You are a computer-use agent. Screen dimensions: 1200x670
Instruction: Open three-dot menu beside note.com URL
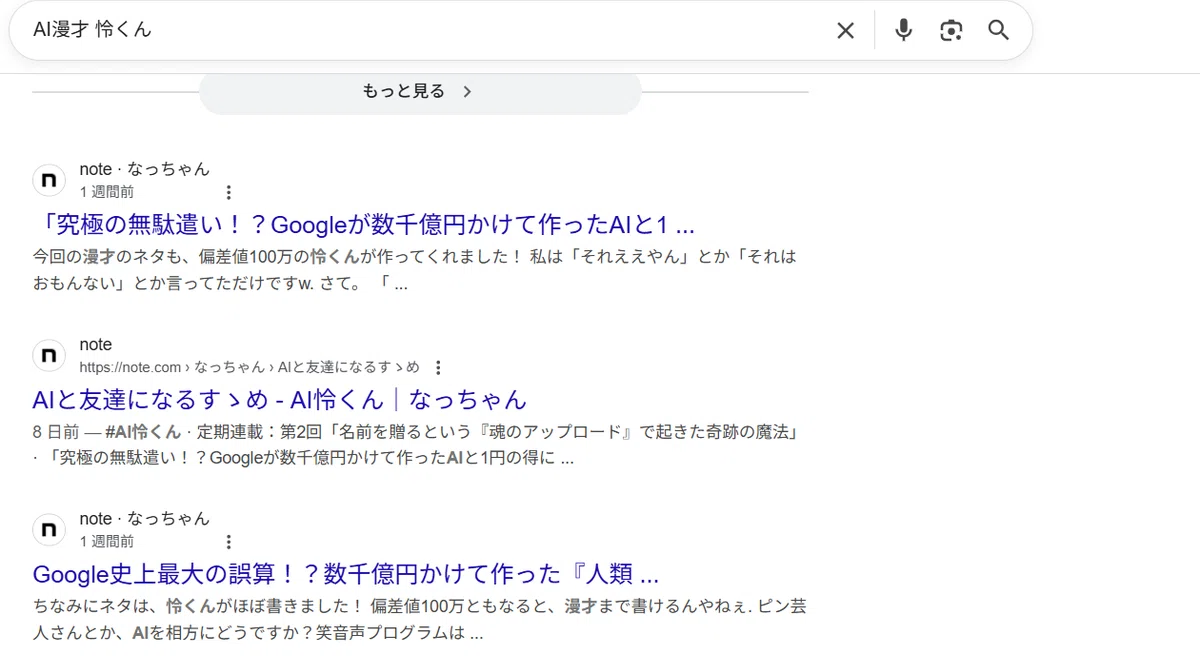(438, 367)
